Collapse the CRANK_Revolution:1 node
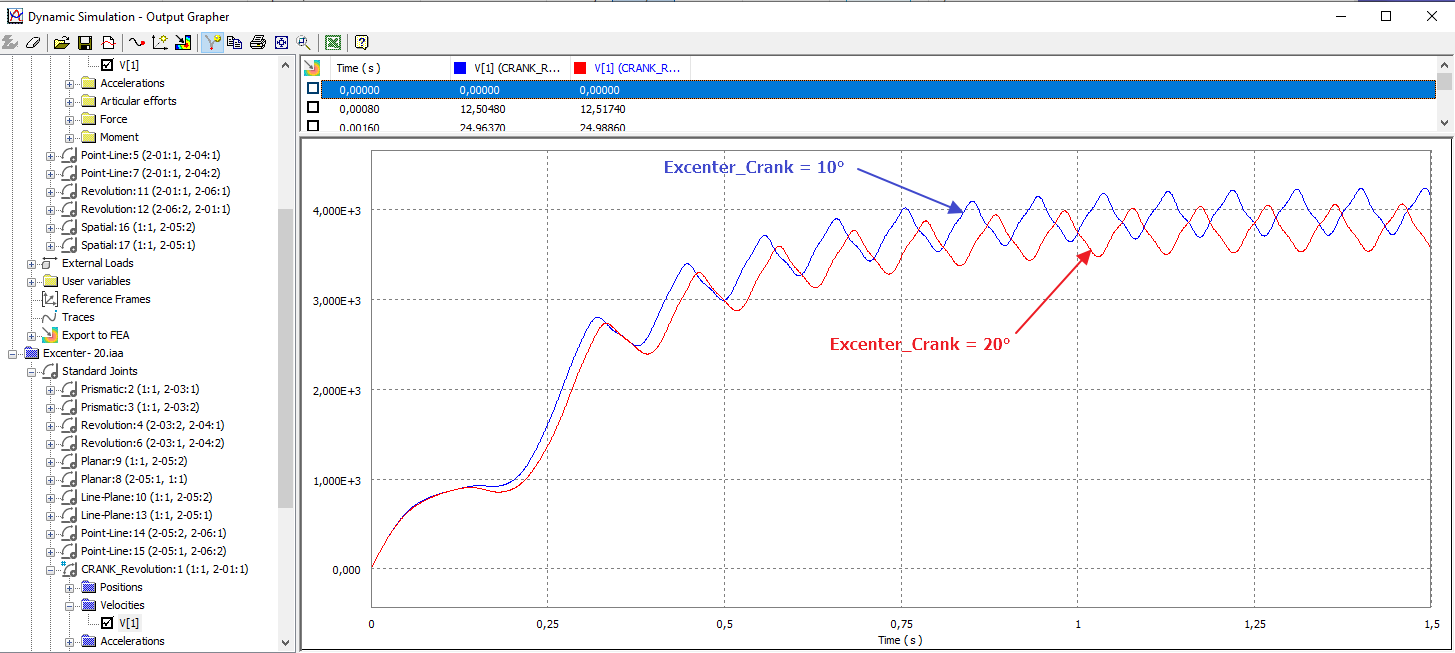1455x653 pixels. (x=51, y=569)
